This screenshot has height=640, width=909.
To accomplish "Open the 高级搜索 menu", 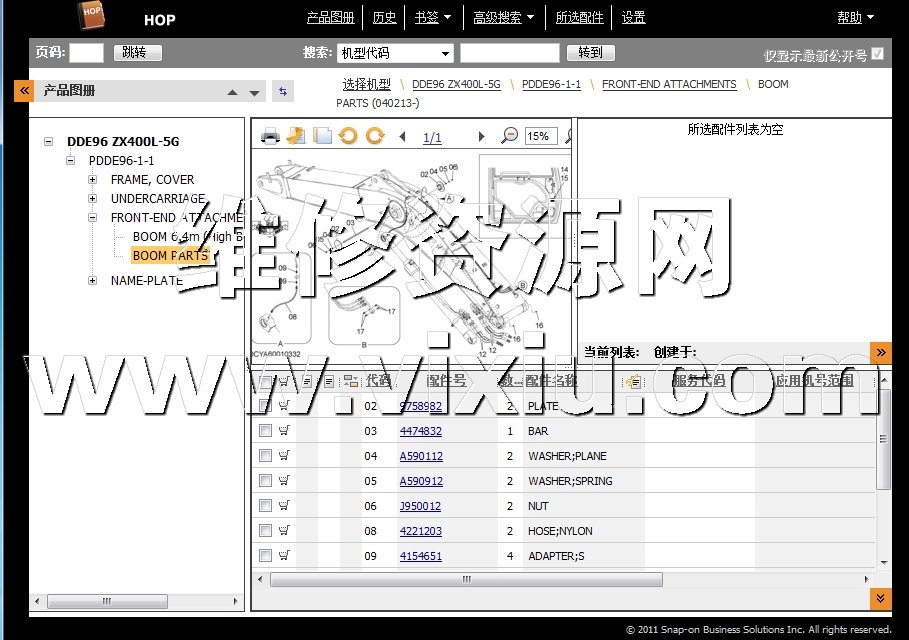I will click(x=504, y=17).
